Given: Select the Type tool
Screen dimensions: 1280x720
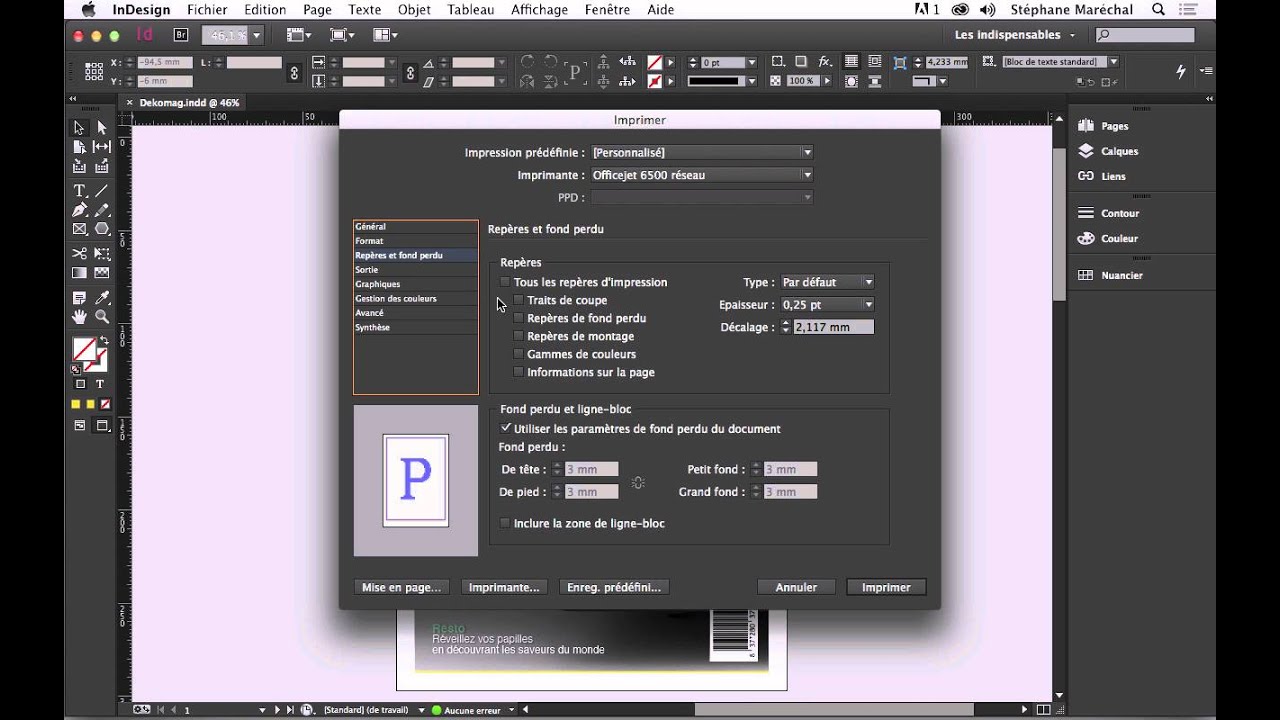Looking at the screenshot, I should [79, 191].
